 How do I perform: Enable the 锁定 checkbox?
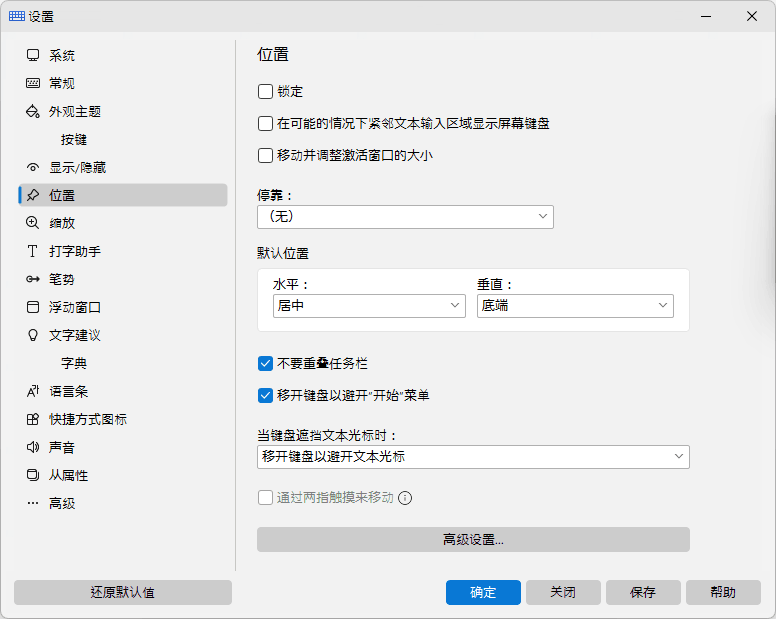[265, 92]
